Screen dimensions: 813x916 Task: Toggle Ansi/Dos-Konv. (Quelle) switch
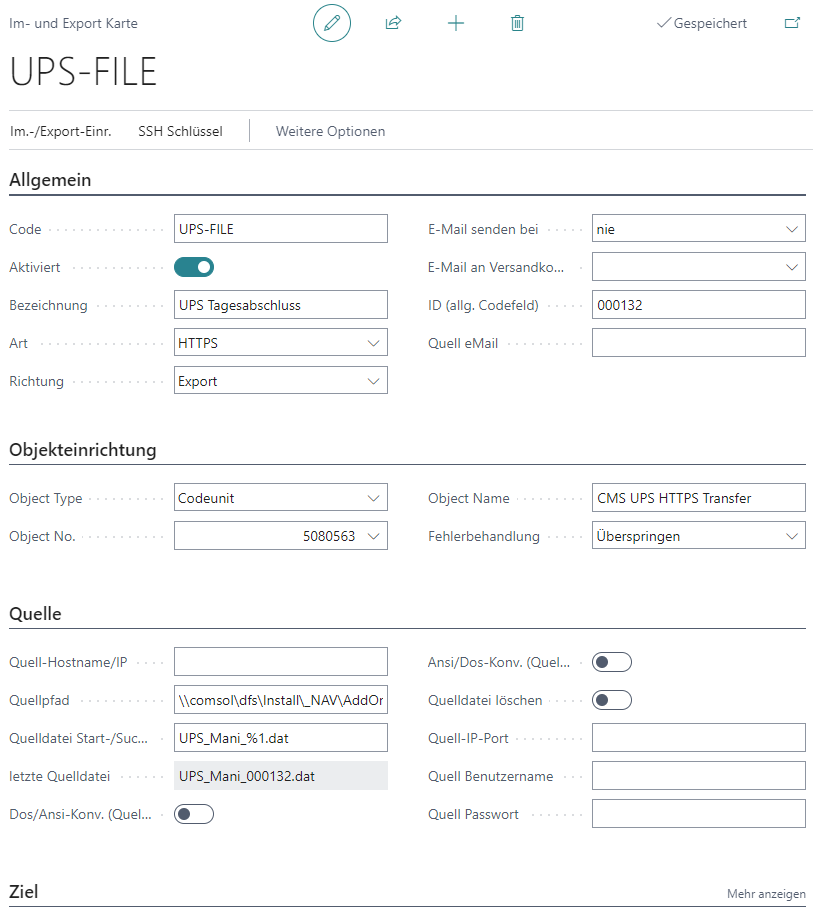(x=612, y=662)
